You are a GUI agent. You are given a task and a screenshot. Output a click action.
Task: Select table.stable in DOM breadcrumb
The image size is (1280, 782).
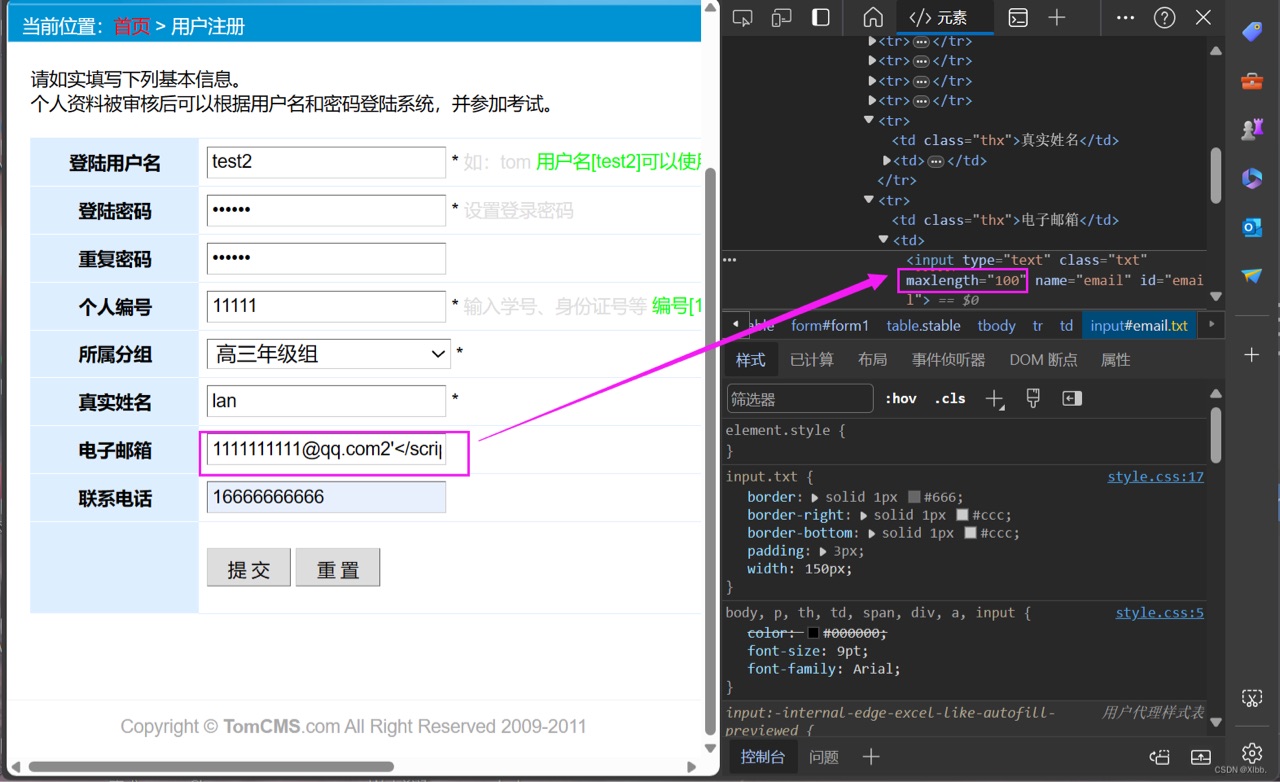(923, 325)
